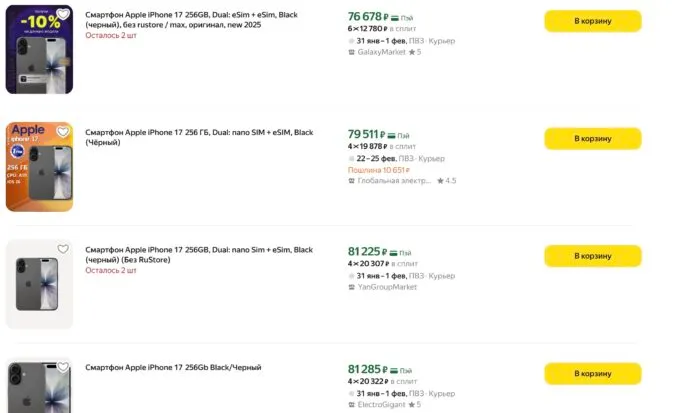680x413 pixels.
Task: Add 76 678 ₽ iPhone to cart
Action: pyautogui.click(x=592, y=21)
